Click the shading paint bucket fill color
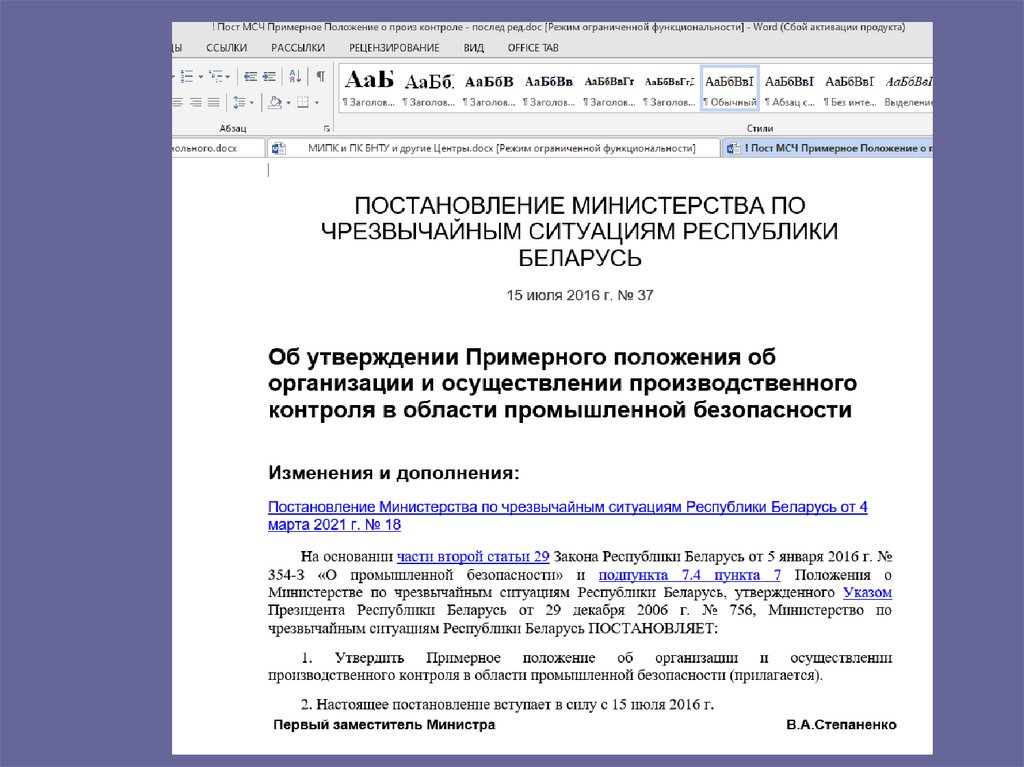This screenshot has width=1024, height=767. 273,102
